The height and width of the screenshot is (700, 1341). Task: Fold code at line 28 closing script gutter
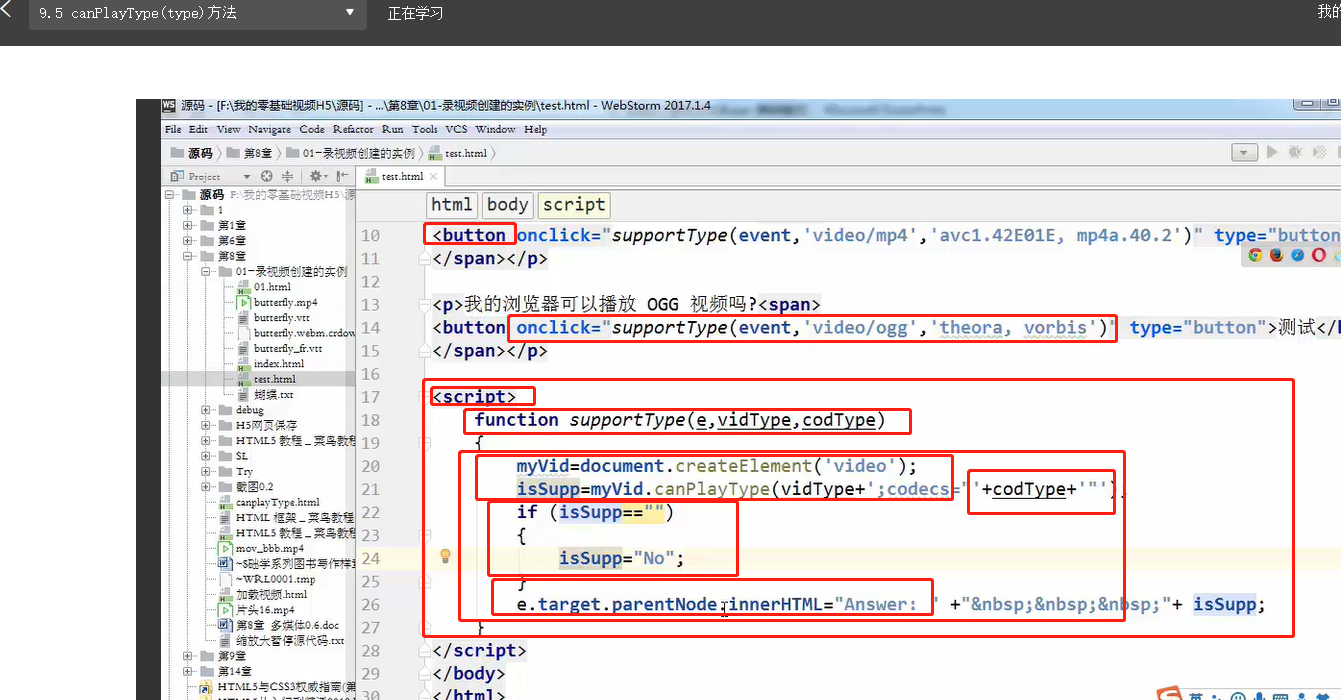pos(426,651)
